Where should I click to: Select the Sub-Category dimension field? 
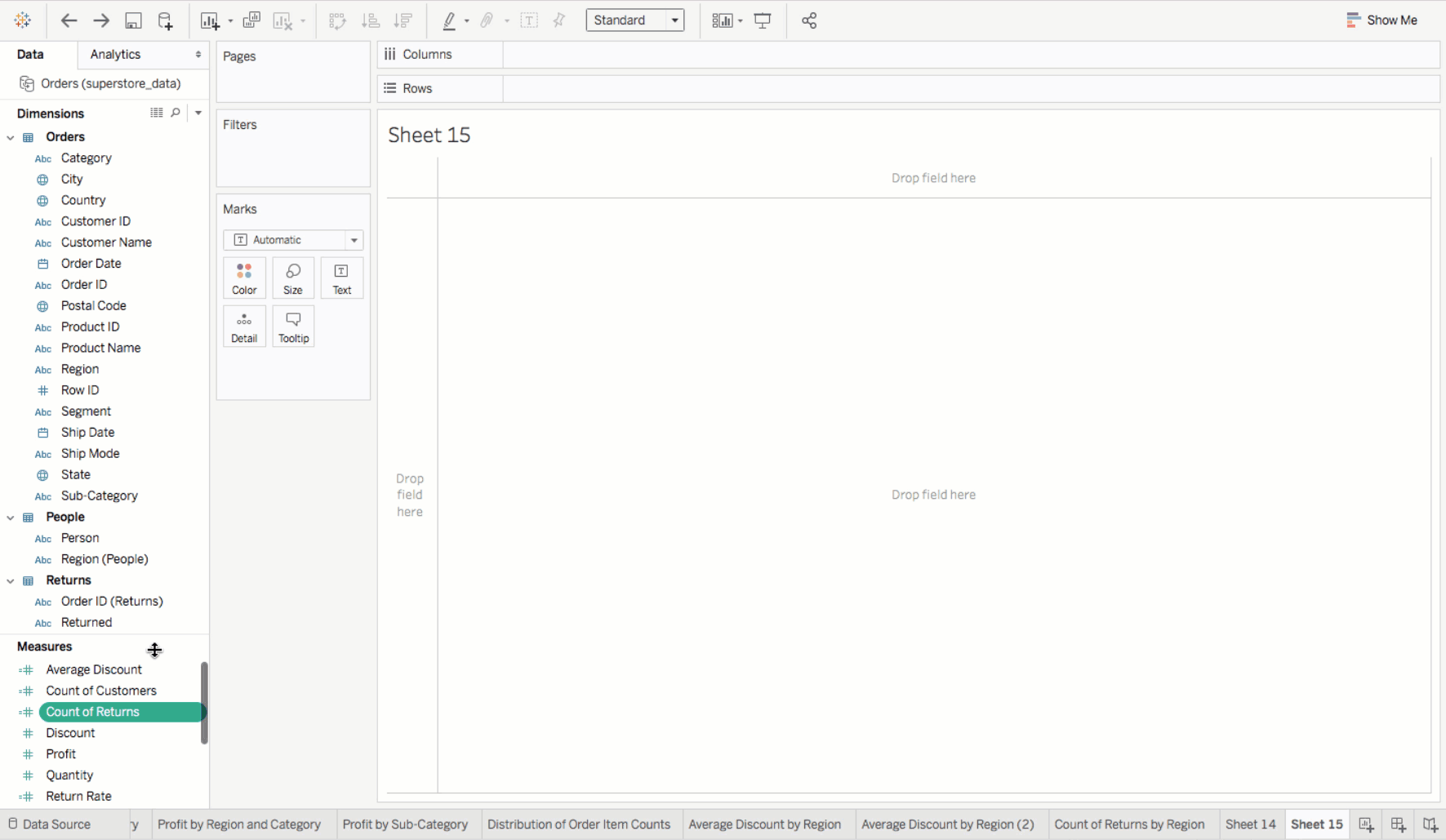pyautogui.click(x=99, y=496)
